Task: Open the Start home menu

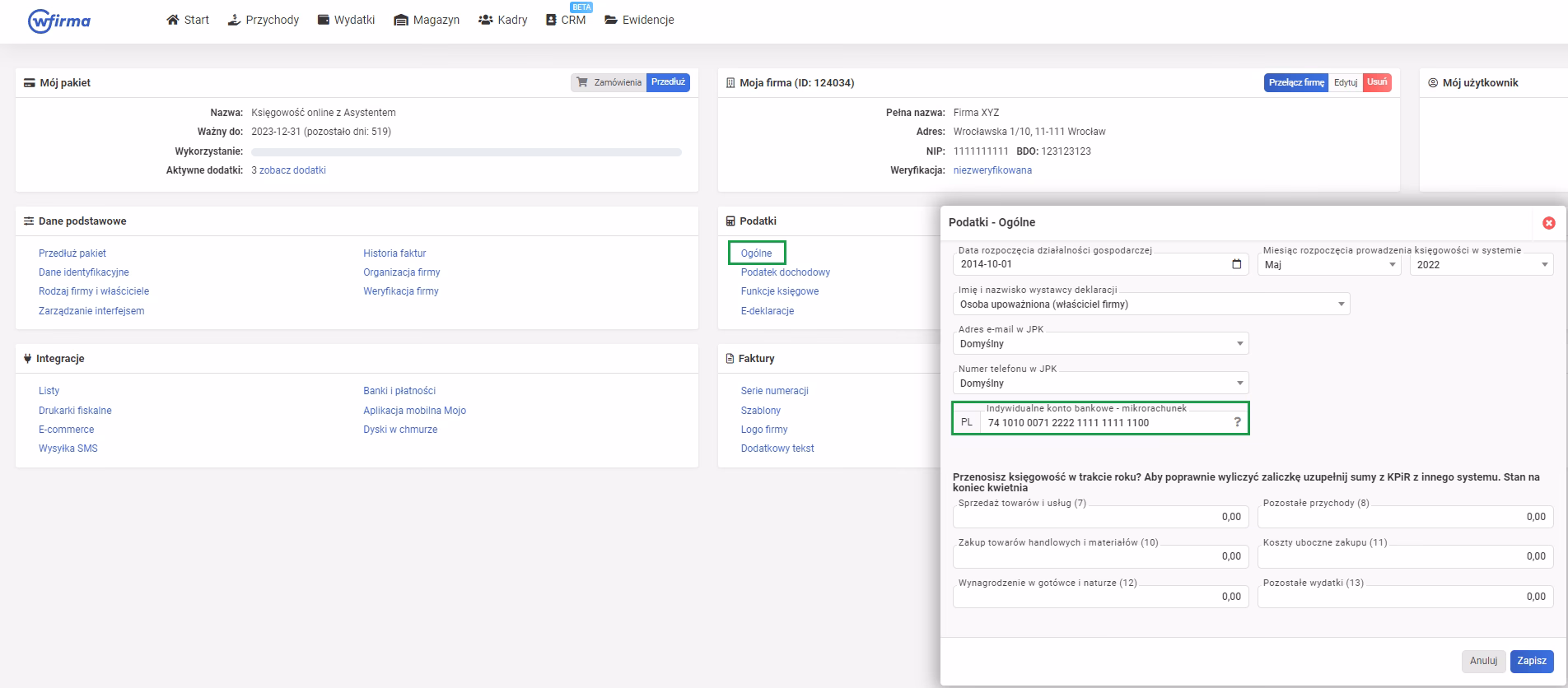Action: point(188,20)
